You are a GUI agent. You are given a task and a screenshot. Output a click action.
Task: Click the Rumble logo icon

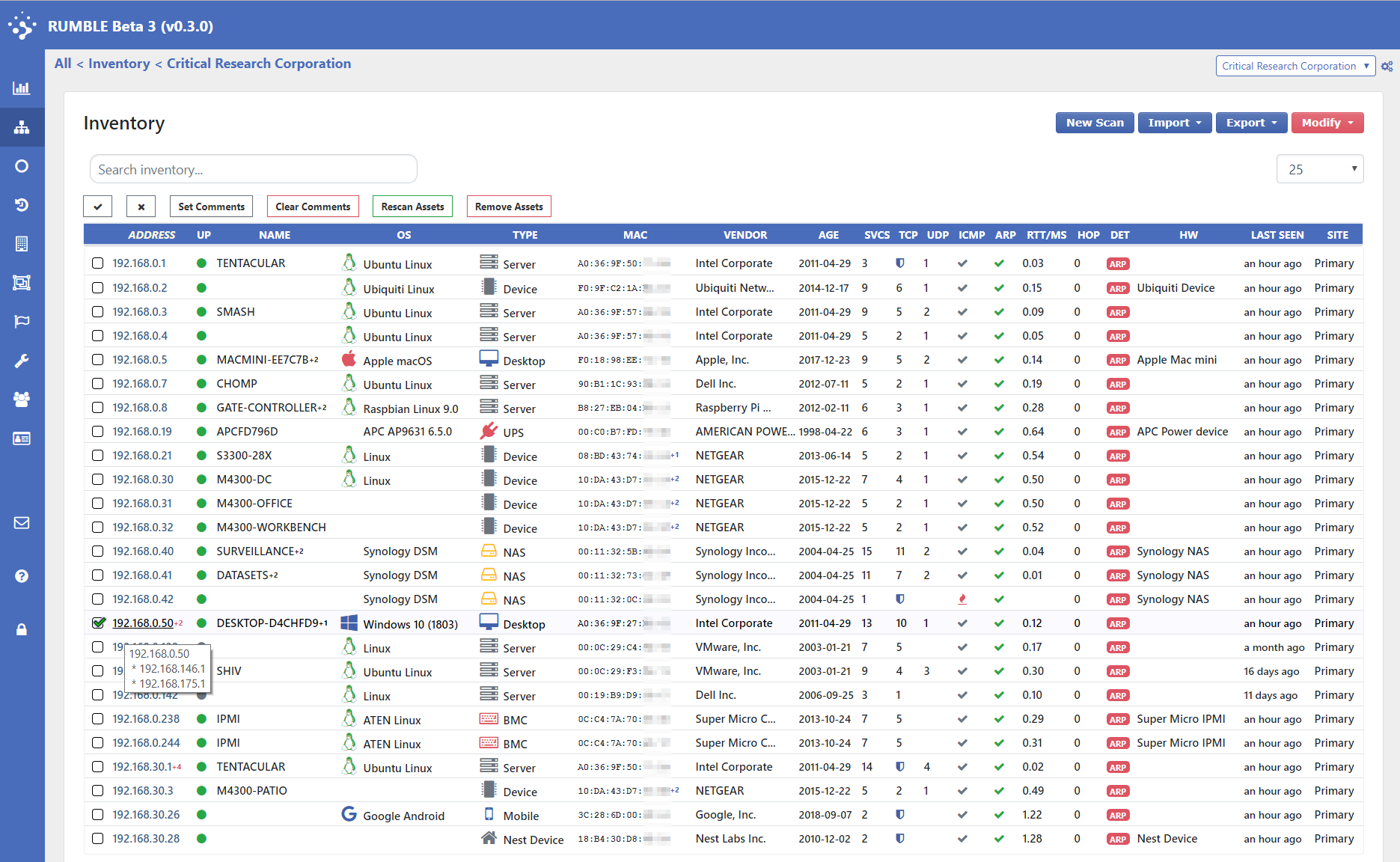(x=22, y=25)
